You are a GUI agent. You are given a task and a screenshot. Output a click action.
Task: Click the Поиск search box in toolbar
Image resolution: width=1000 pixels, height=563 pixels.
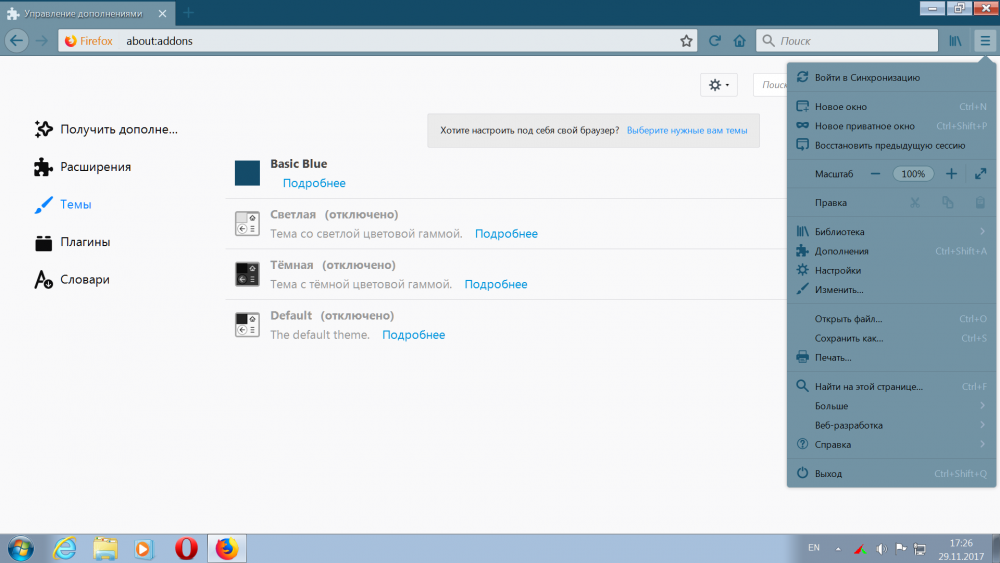847,41
